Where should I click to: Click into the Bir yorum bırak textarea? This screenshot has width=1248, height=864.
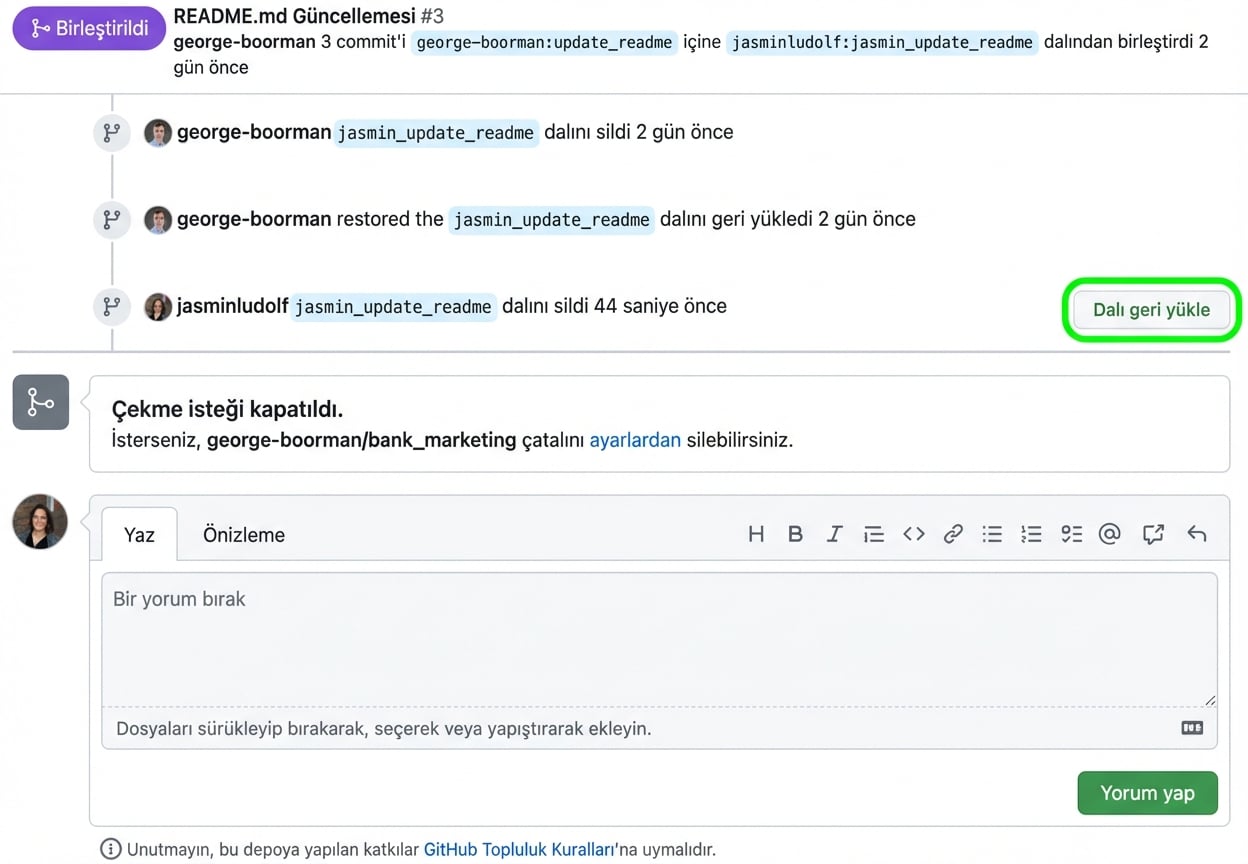point(659,640)
